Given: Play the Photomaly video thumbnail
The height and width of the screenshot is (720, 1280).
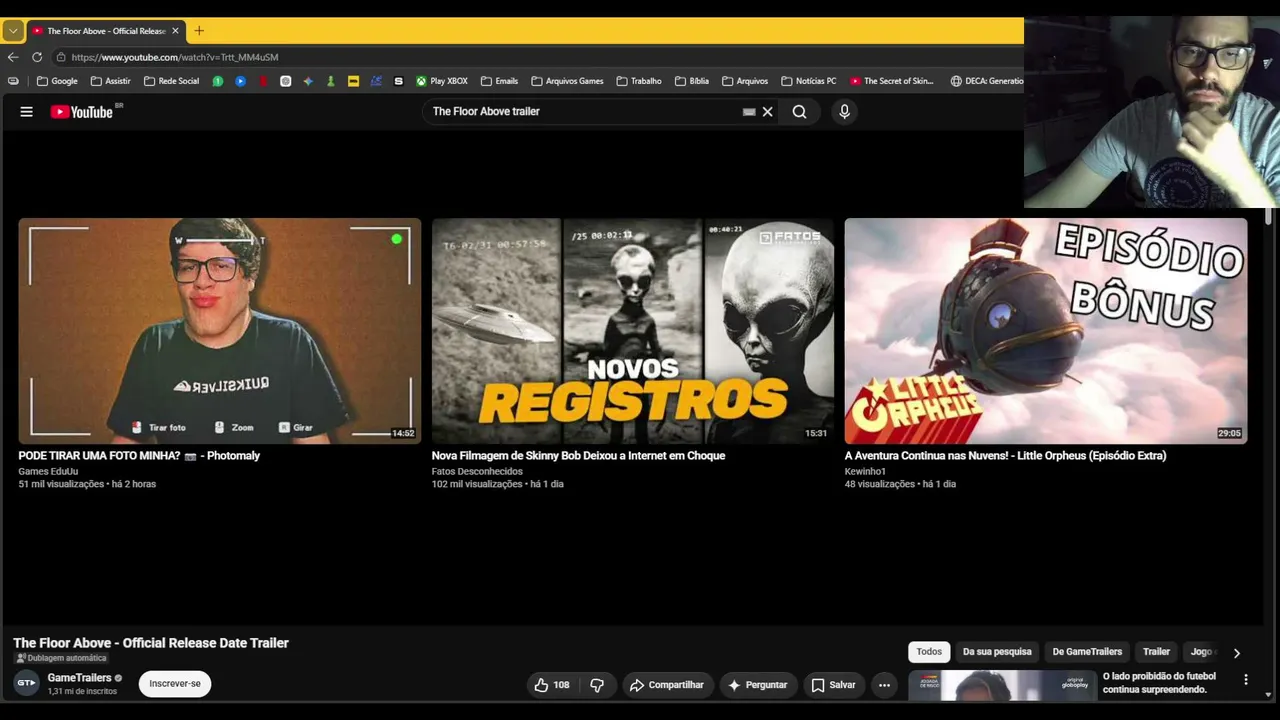Looking at the screenshot, I should coord(220,331).
